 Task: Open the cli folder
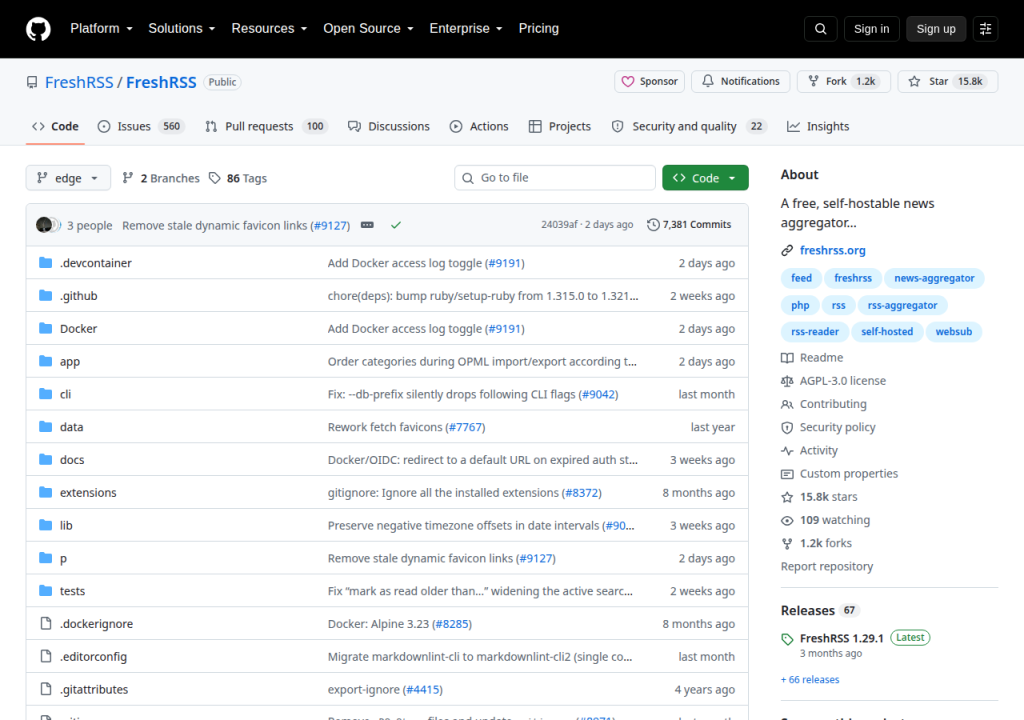click(x=65, y=394)
